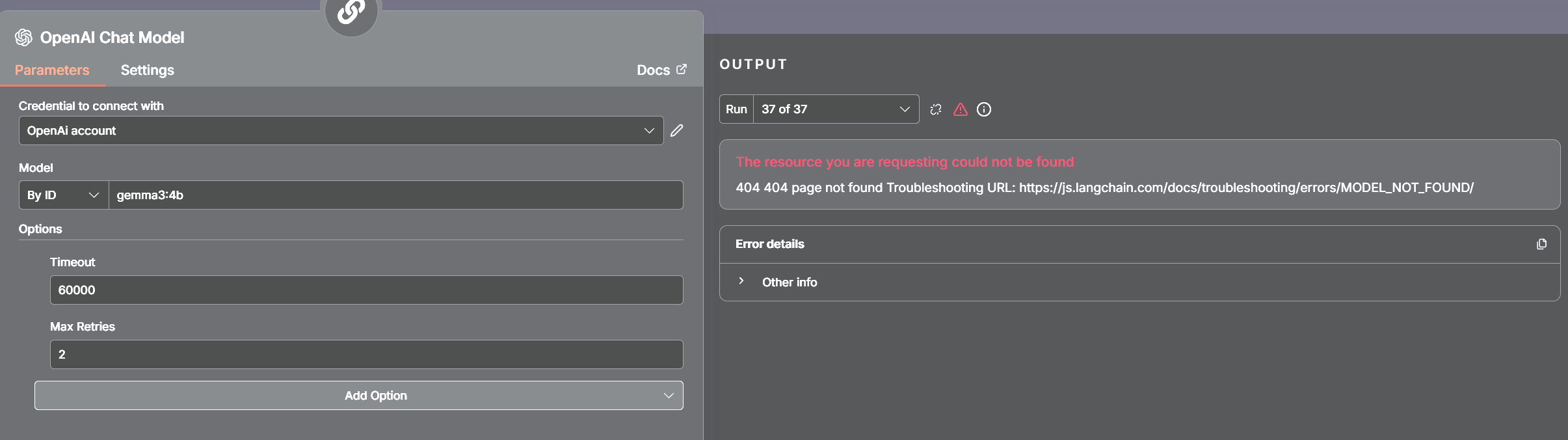This screenshot has width=1568, height=440.
Task: Click the OpenAI Chat Model title
Action: (112, 38)
